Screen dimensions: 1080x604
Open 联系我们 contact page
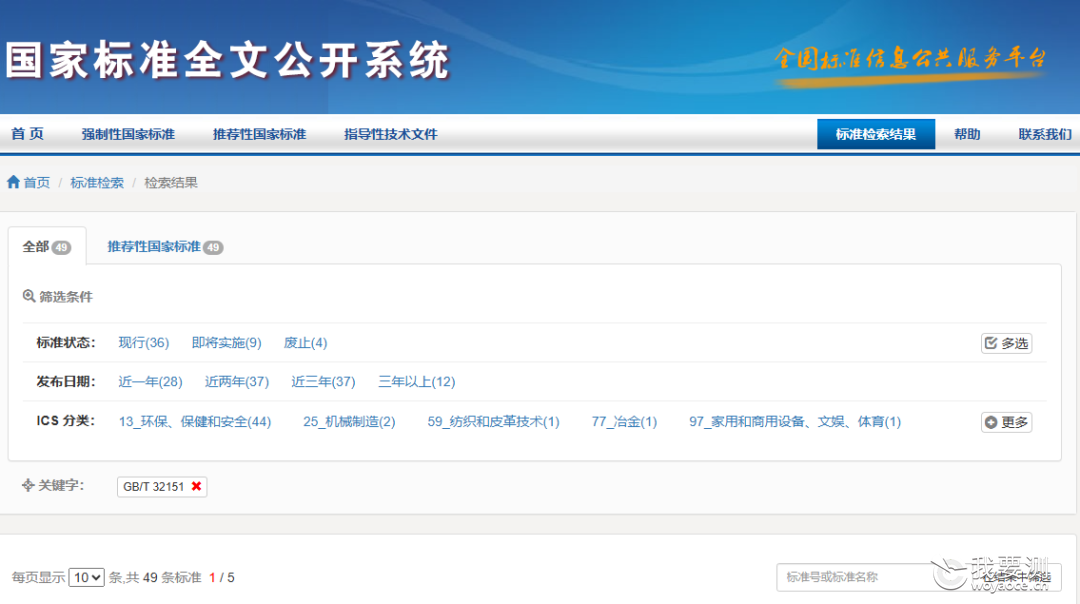pos(1045,134)
